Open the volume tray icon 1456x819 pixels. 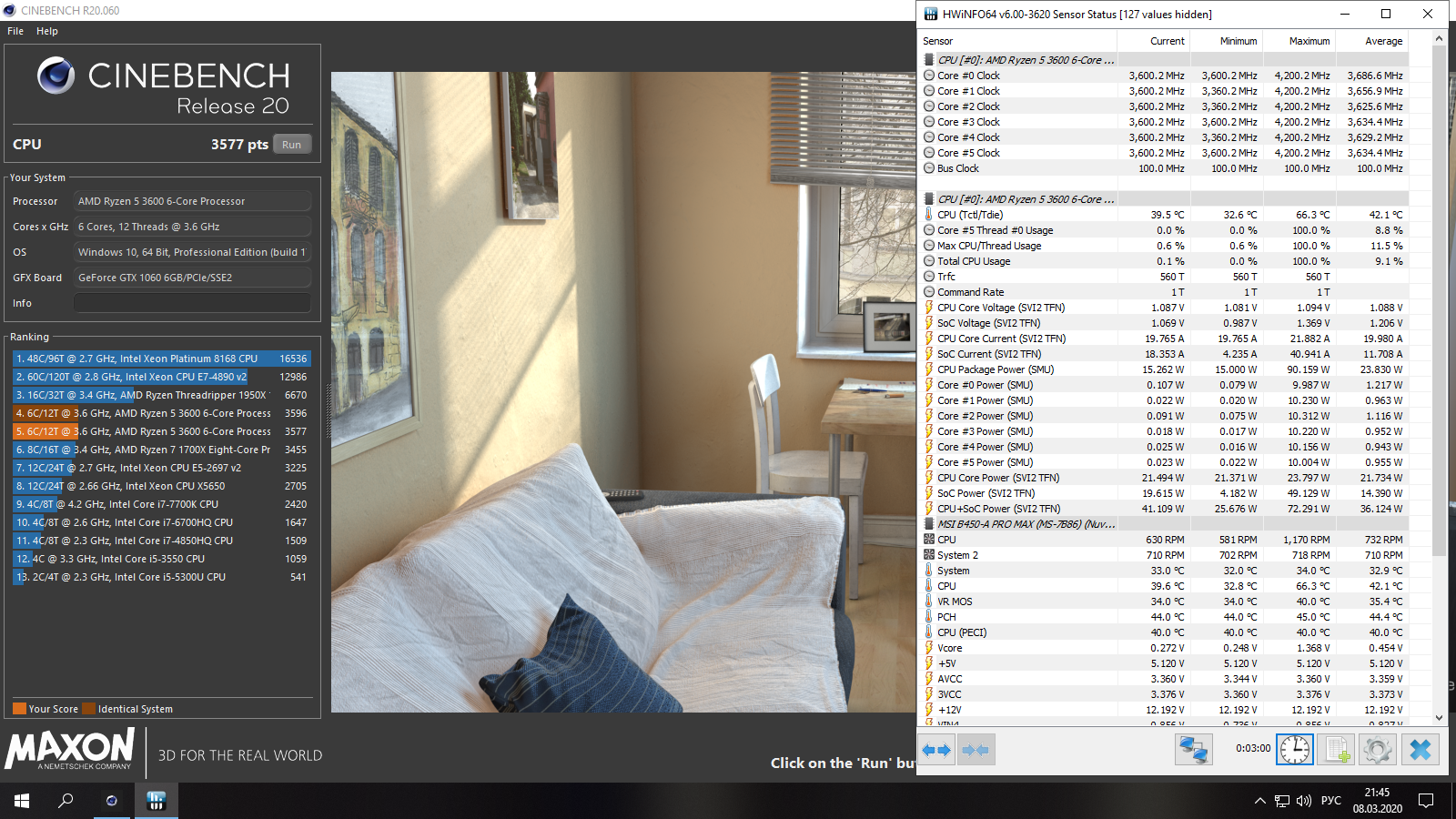click(1304, 801)
